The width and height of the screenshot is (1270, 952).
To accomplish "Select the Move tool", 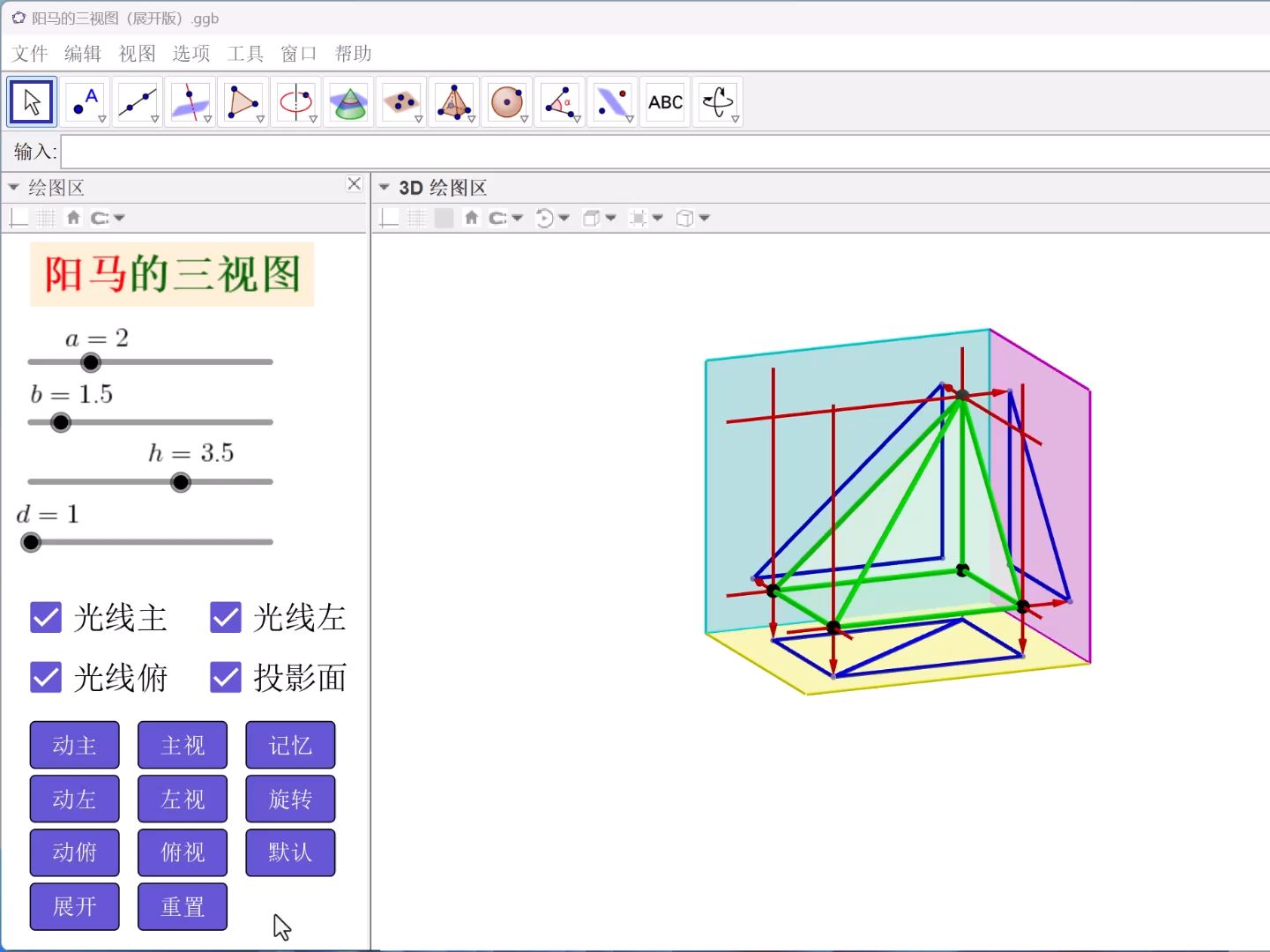I will tap(32, 102).
